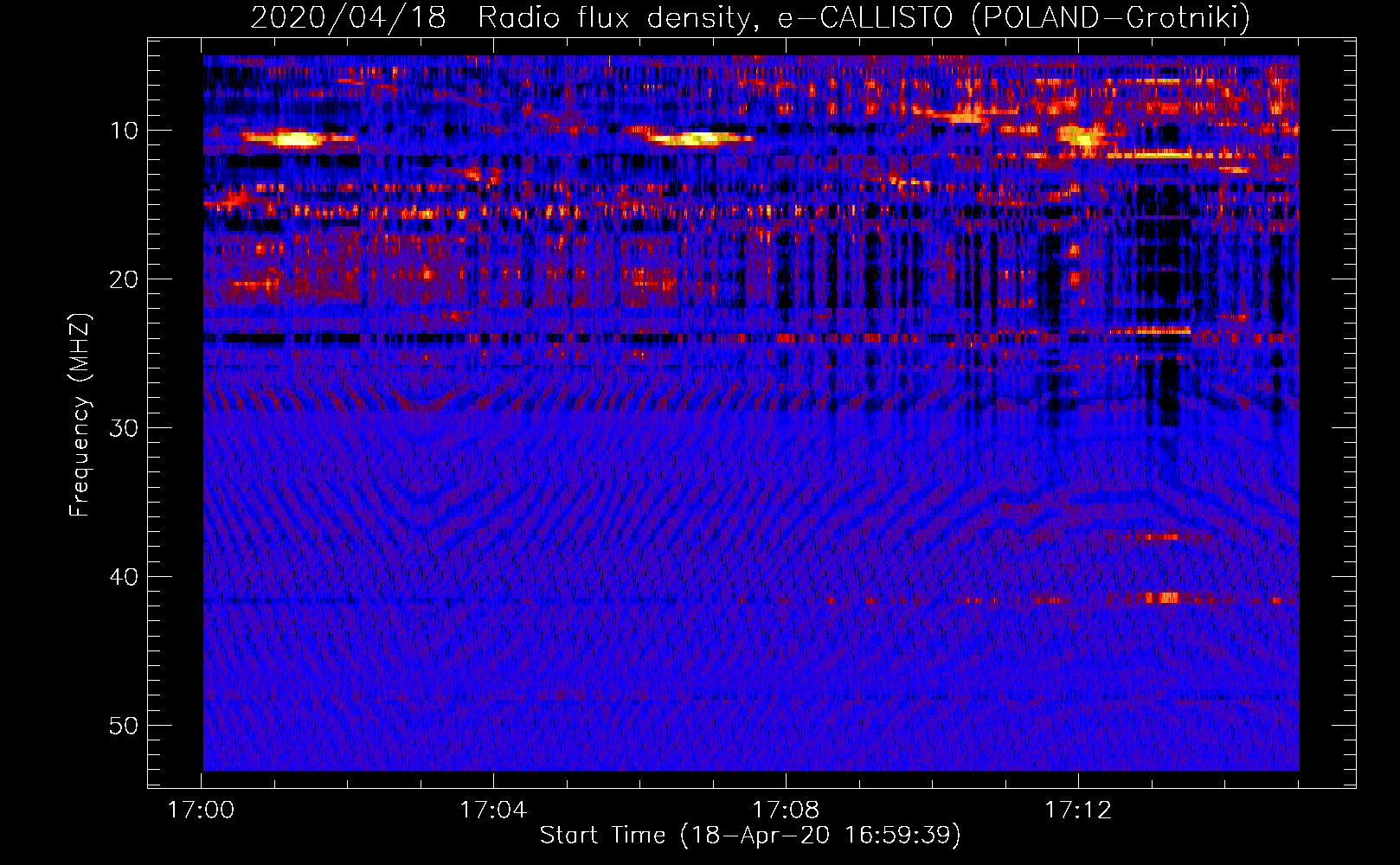Viewport: 1400px width, 865px height.
Task: Select the date '2020/04/18' in the title
Action: [x=348, y=17]
